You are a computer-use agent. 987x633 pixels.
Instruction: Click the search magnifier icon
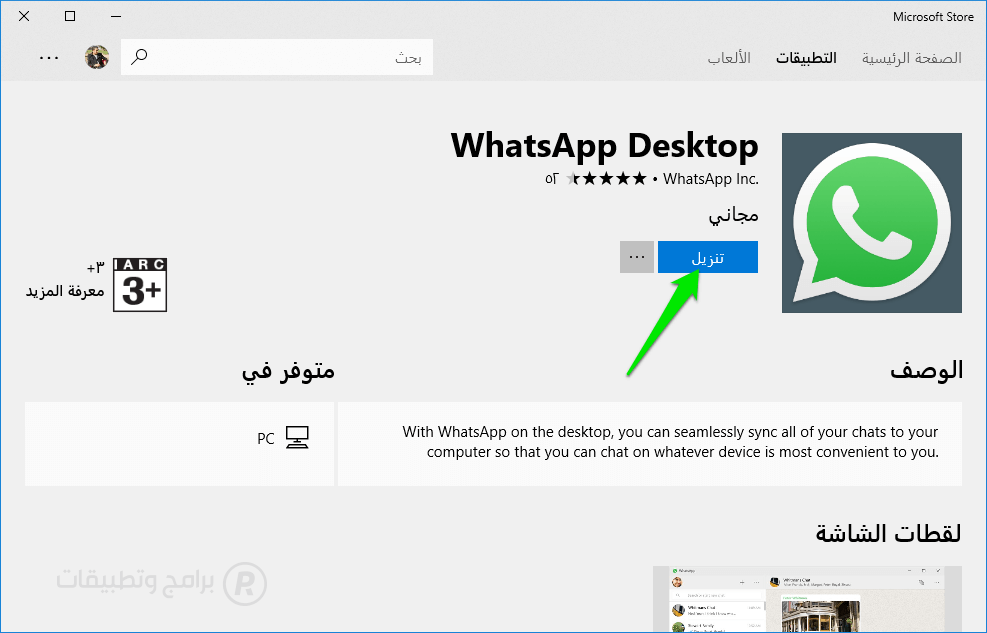tap(139, 57)
